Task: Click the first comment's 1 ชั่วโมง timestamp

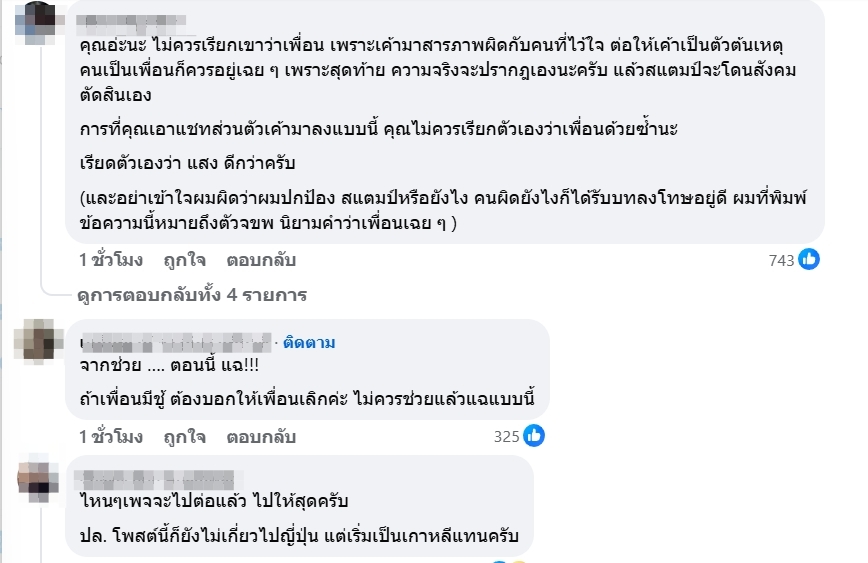Action: [x=111, y=260]
